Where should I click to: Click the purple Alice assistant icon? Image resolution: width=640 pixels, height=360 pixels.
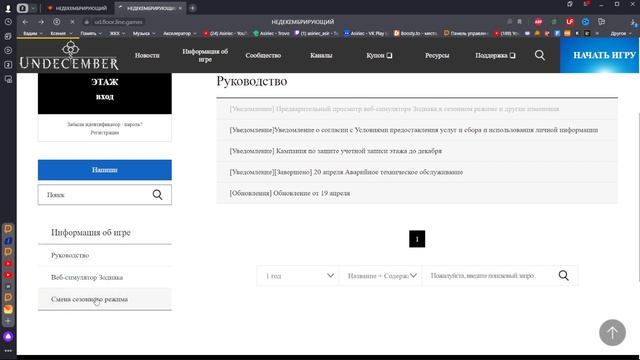[x=8, y=336]
